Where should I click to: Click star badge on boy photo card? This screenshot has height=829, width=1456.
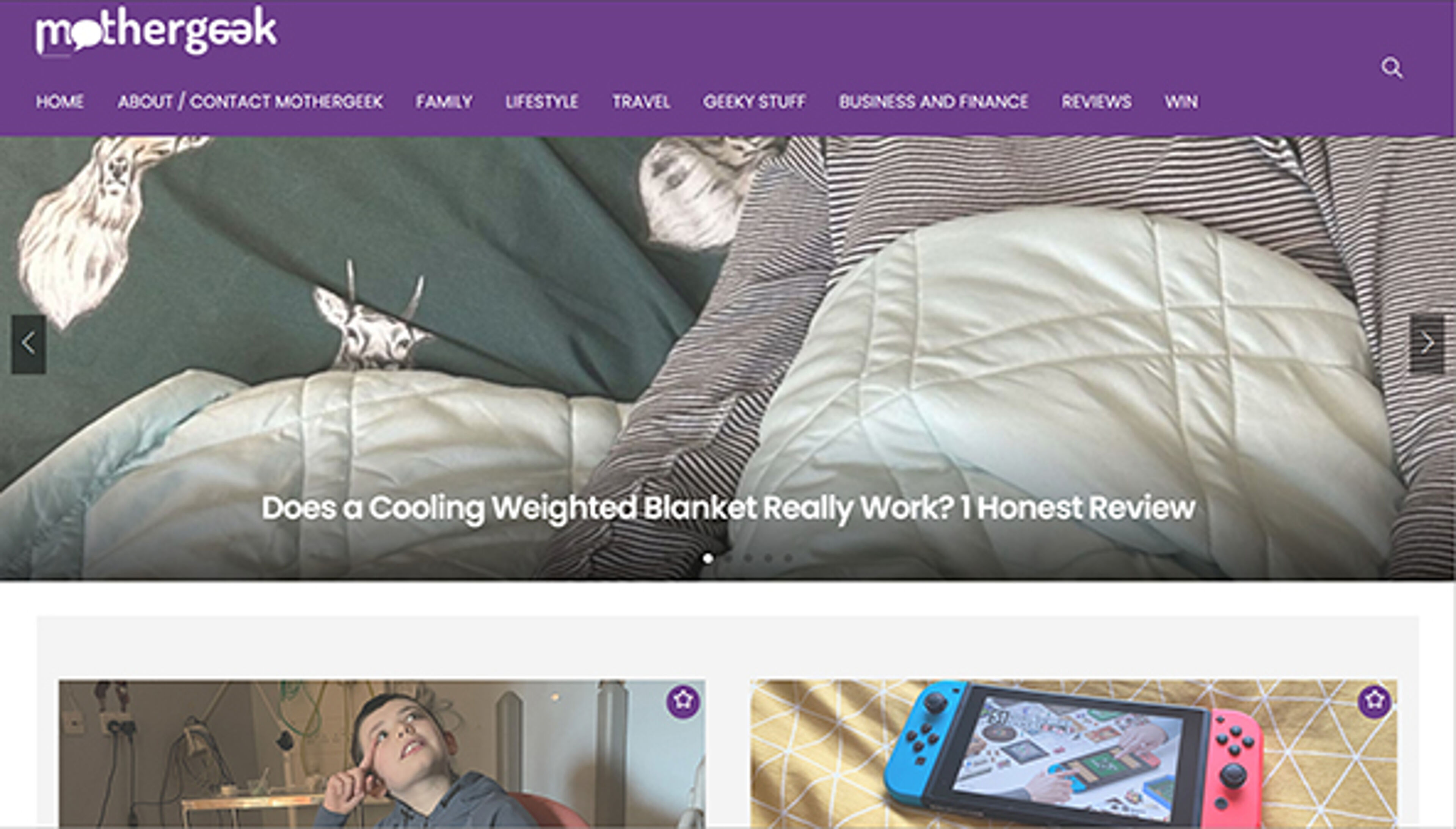coord(683,701)
